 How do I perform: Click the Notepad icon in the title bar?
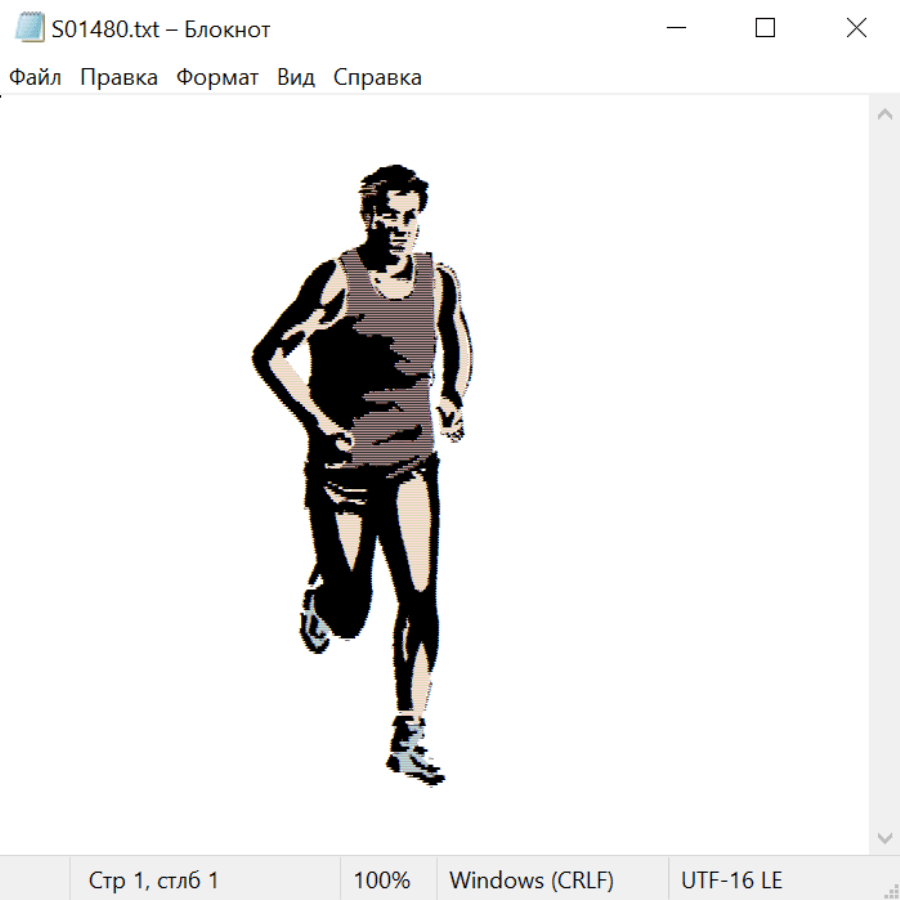[29, 29]
